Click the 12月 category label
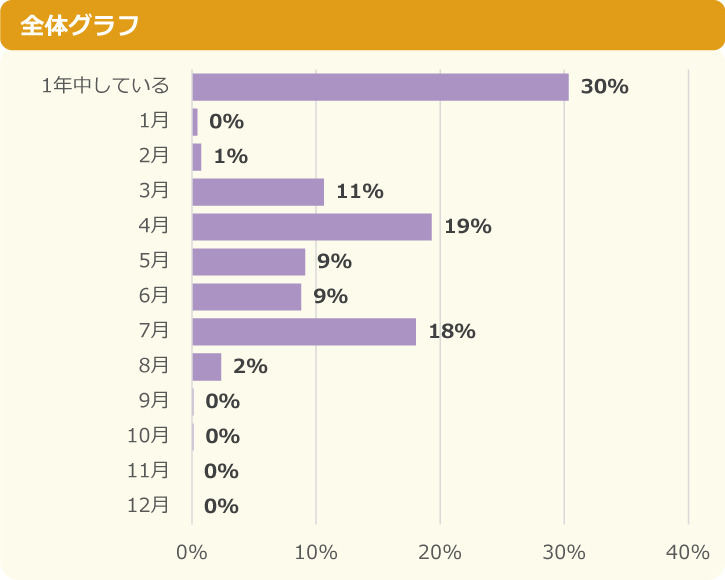The width and height of the screenshot is (725, 580). pos(148,505)
